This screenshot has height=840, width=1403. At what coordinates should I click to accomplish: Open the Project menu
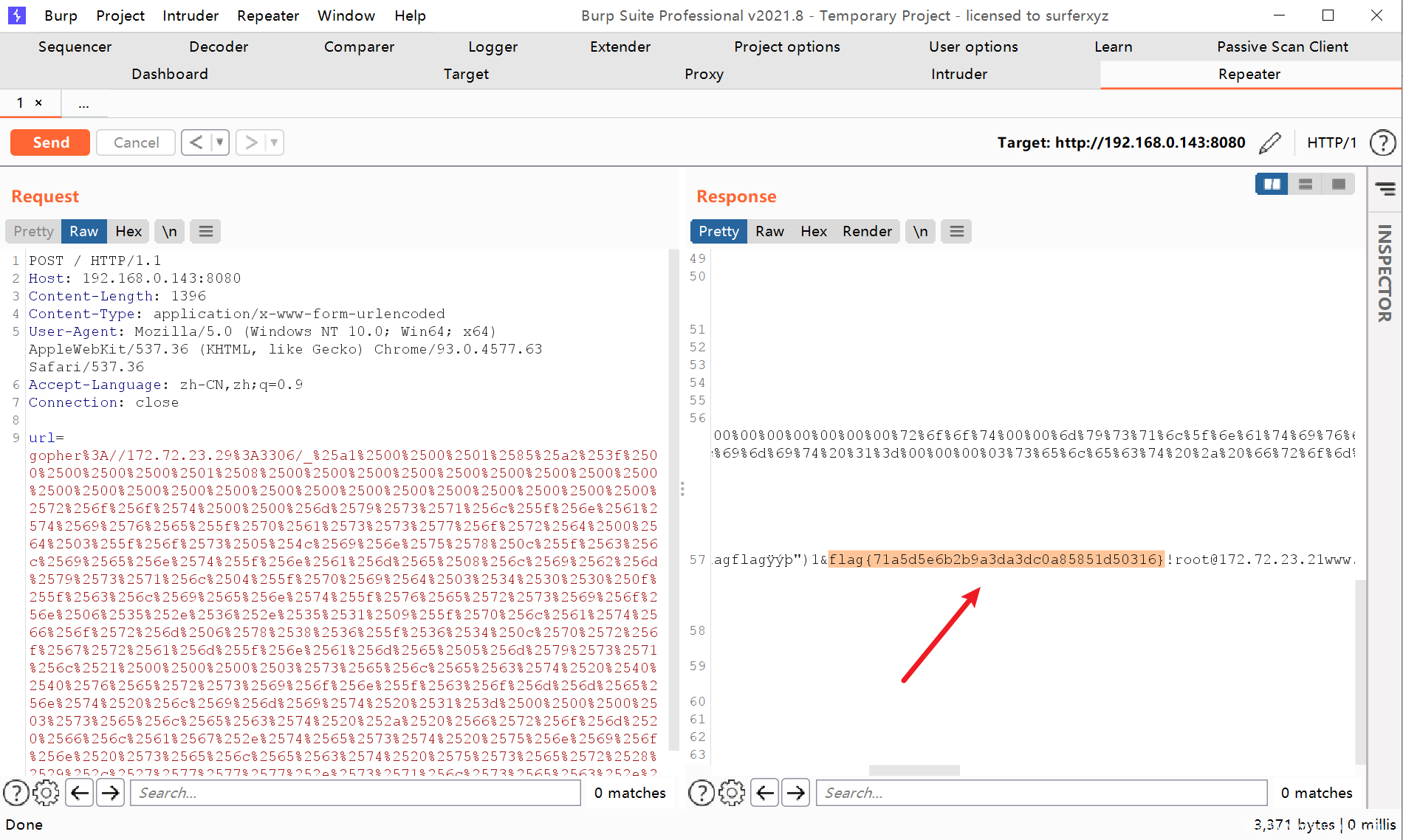point(120,16)
